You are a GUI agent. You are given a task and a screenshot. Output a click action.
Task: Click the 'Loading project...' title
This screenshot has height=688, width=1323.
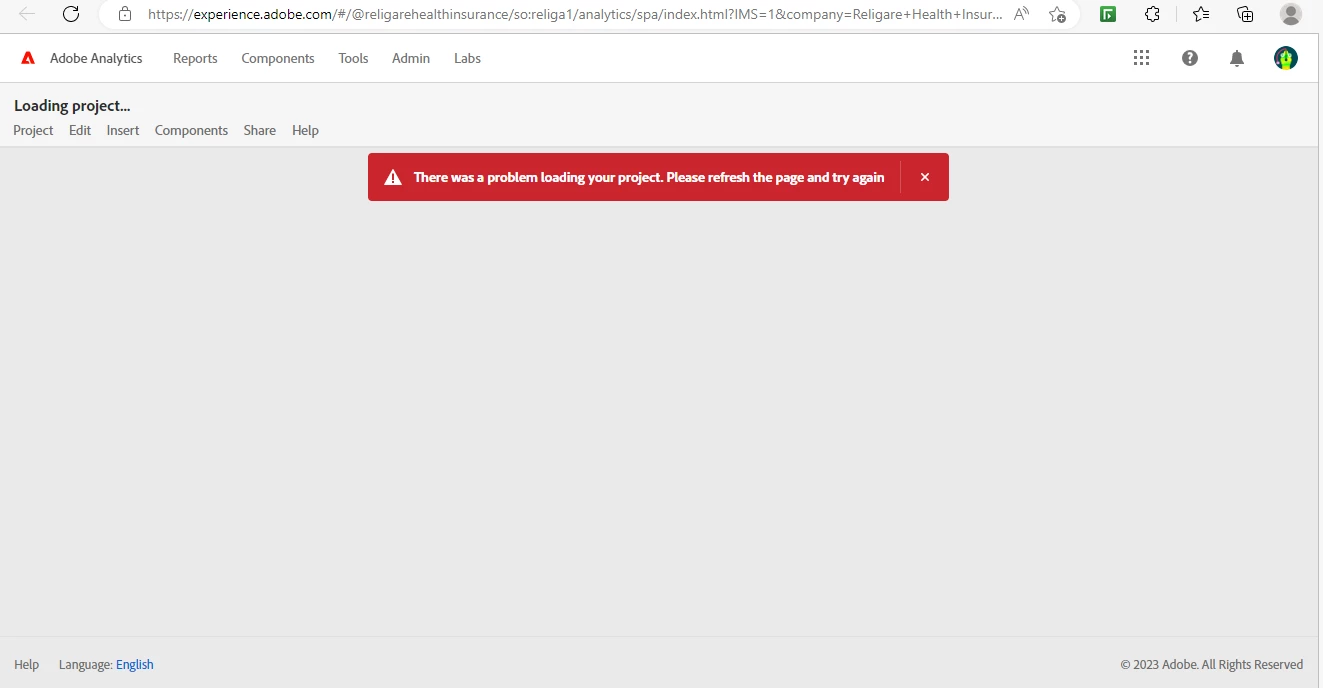pyautogui.click(x=72, y=106)
